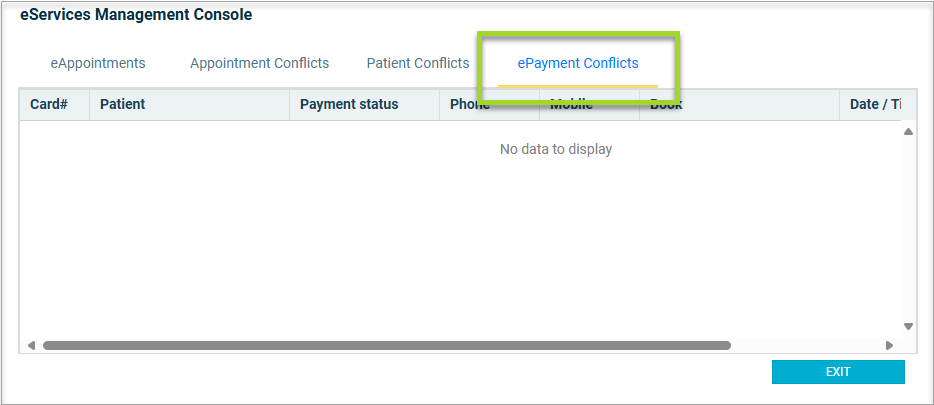
Task: Click the vertical scrollbar up arrow
Action: 909,132
